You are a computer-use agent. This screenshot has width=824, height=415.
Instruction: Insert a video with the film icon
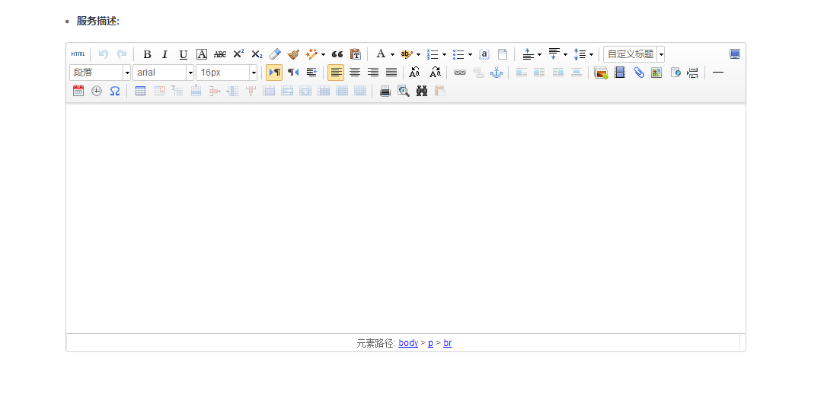[620, 72]
